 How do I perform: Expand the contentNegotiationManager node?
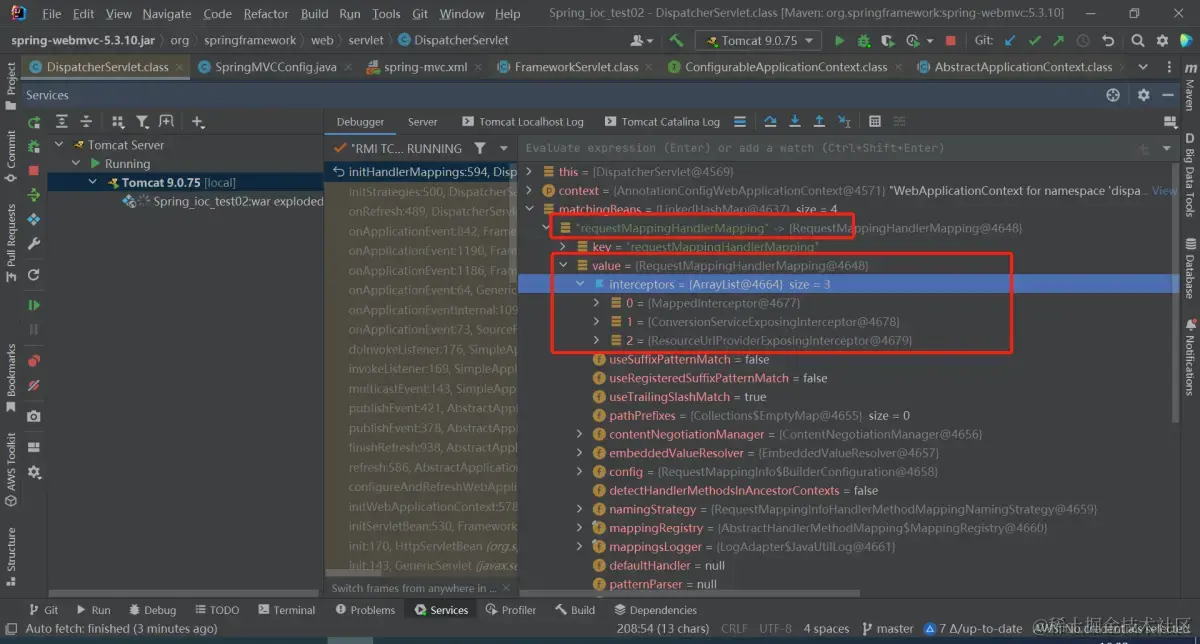[x=580, y=434]
